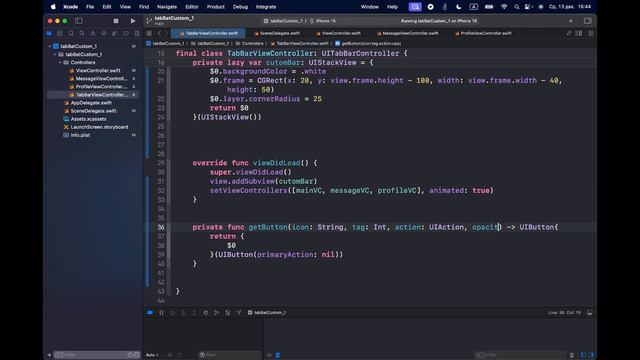This screenshot has height=360, width=640.
Task: Toggle the variables view pane button
Action: click(x=583, y=355)
